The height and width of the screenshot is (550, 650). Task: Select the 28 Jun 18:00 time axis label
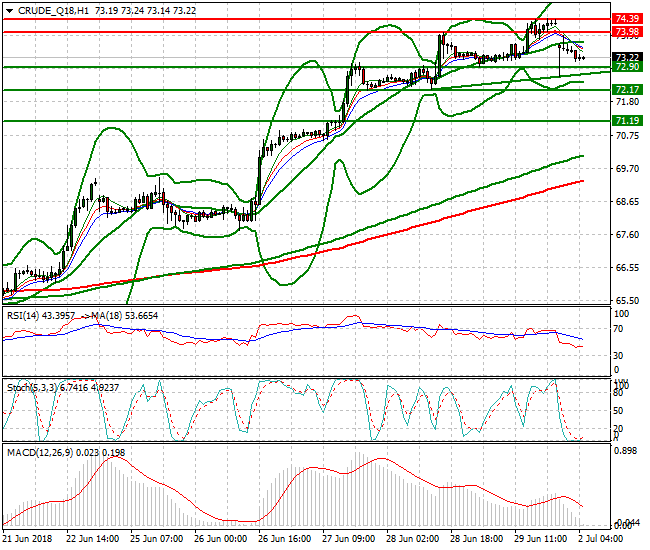pos(477,539)
